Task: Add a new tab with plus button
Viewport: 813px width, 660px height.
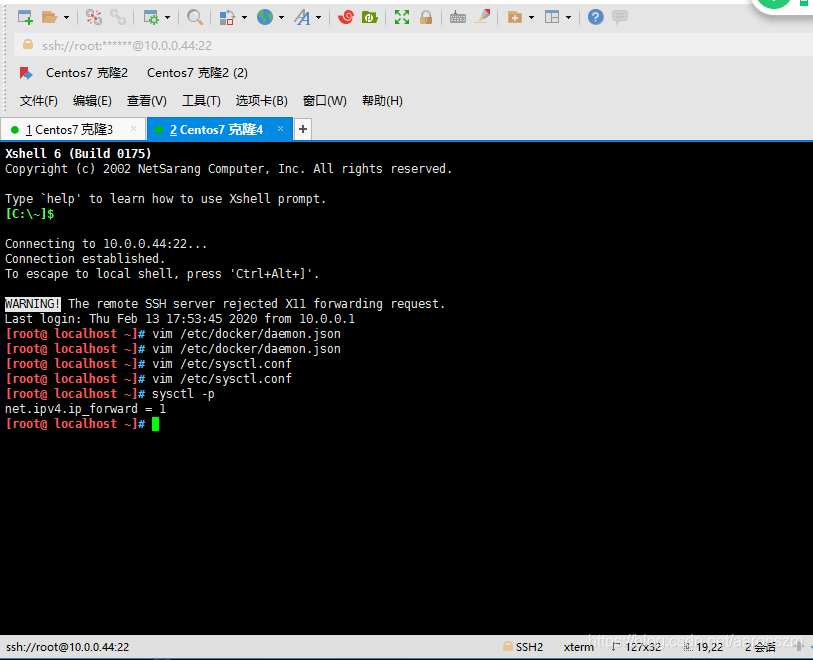Action: tap(303, 129)
